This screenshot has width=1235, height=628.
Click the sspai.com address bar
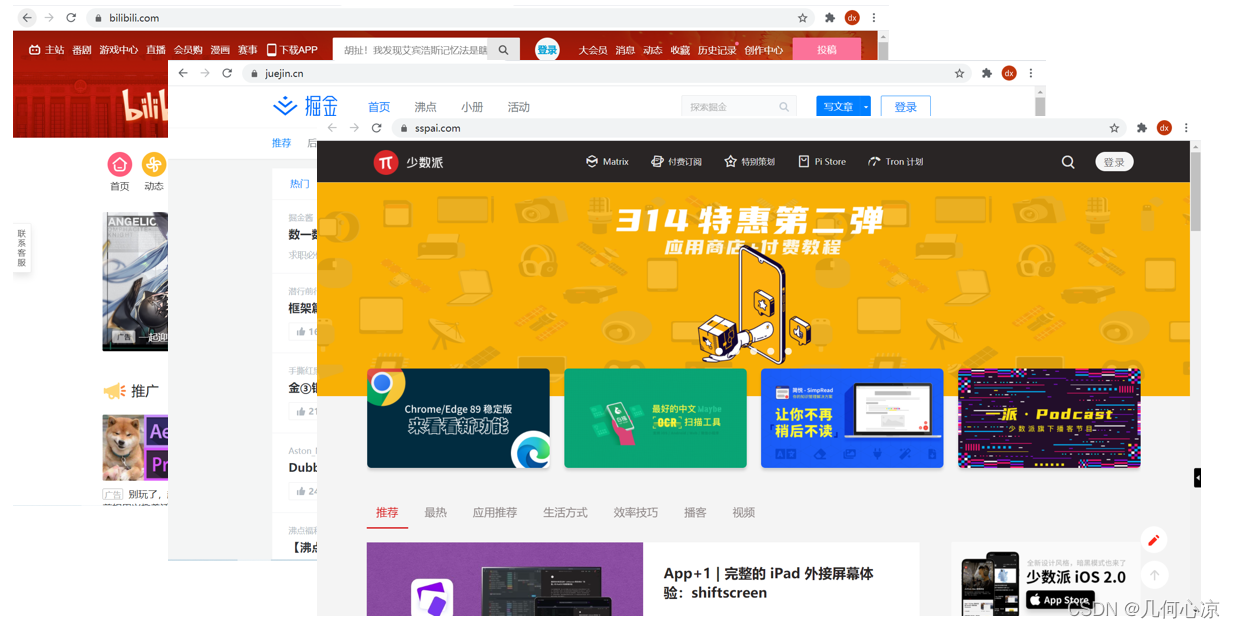750,128
